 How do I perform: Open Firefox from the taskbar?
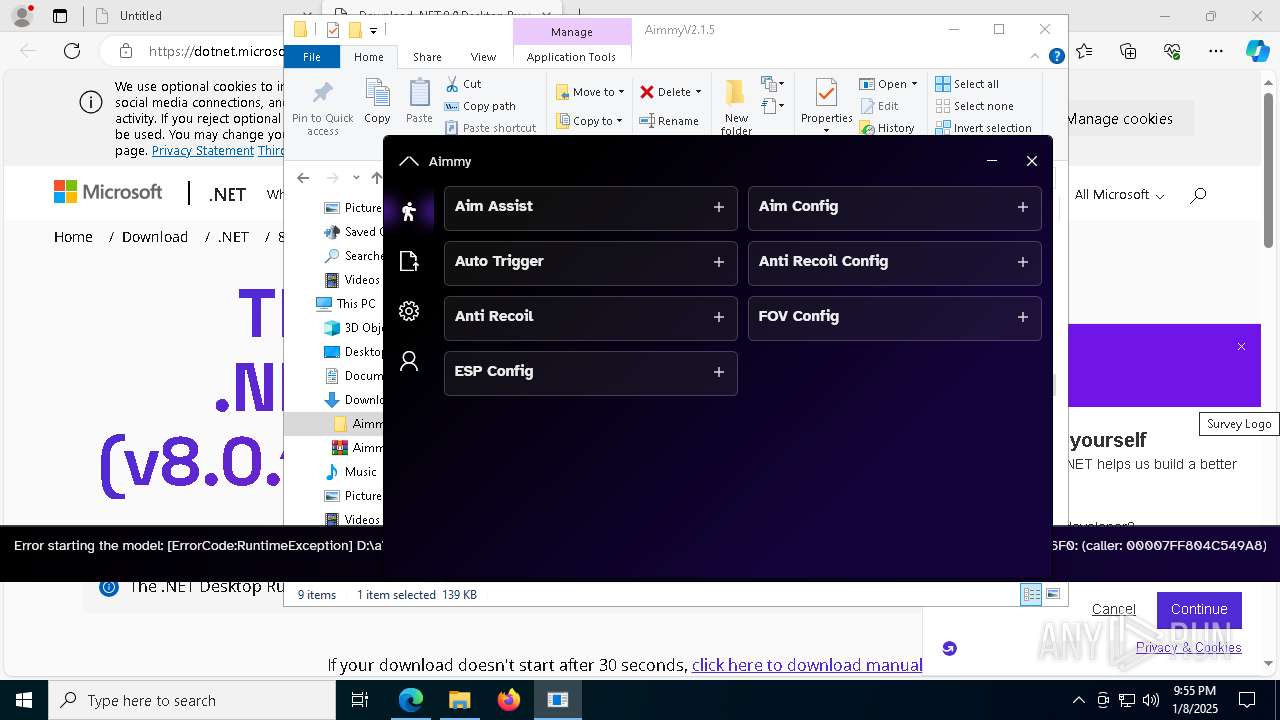(x=509, y=700)
